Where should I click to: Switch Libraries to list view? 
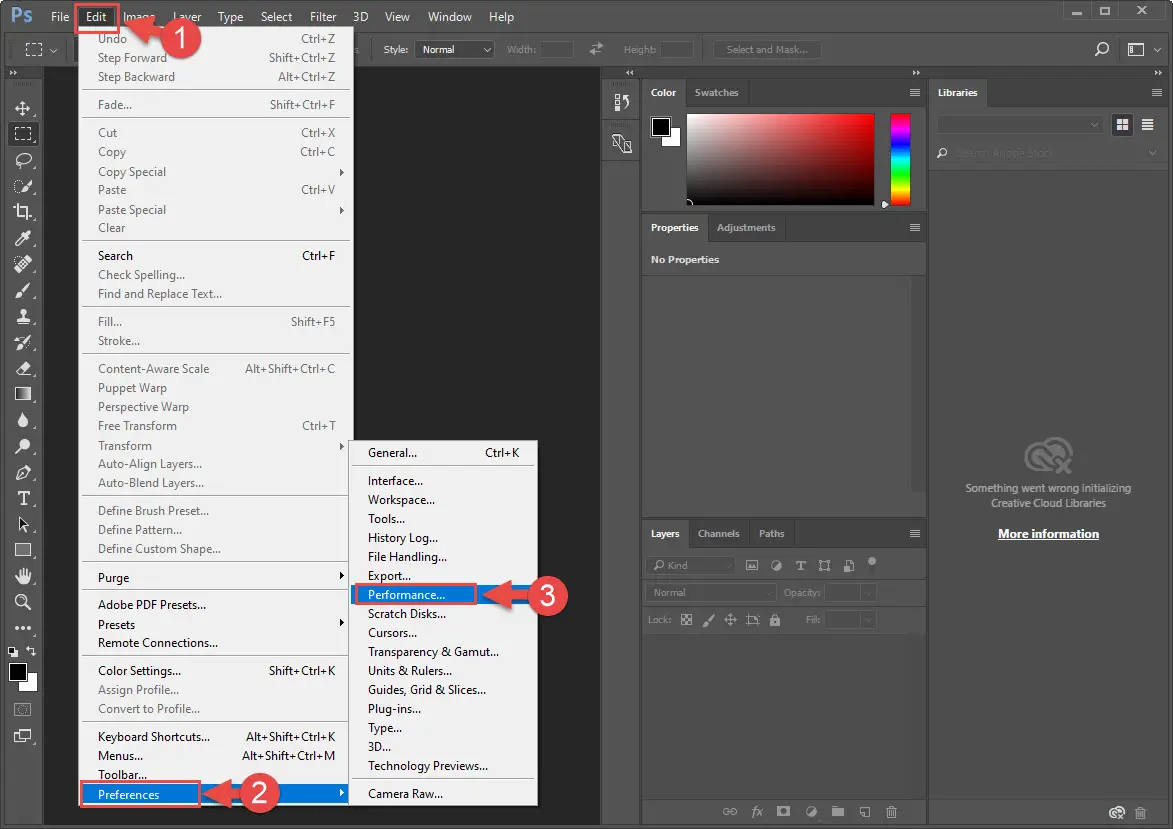coord(1145,124)
